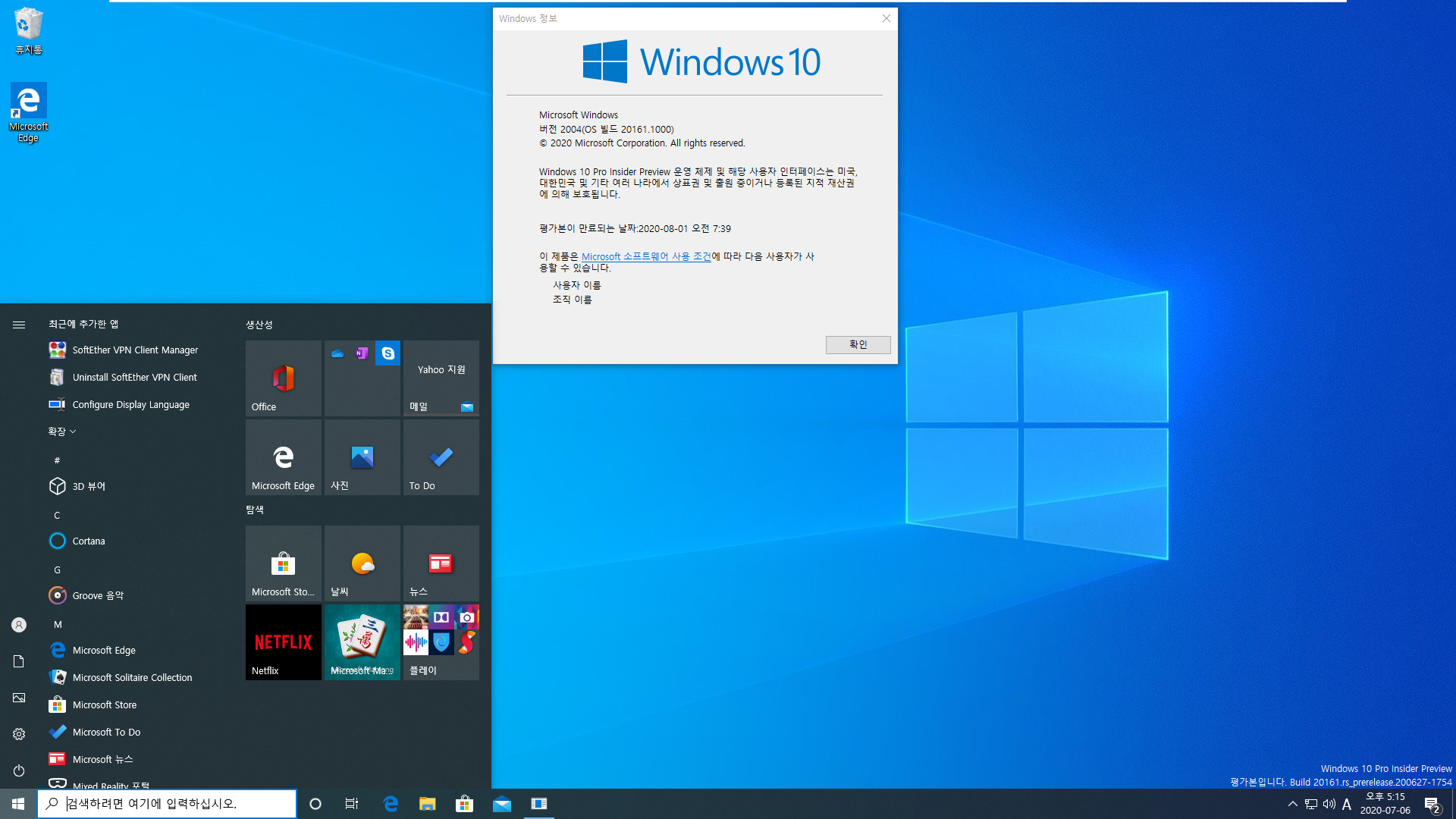Open OneDrive icon in folder tile
Image resolution: width=1456 pixels, height=819 pixels.
pos(337,353)
